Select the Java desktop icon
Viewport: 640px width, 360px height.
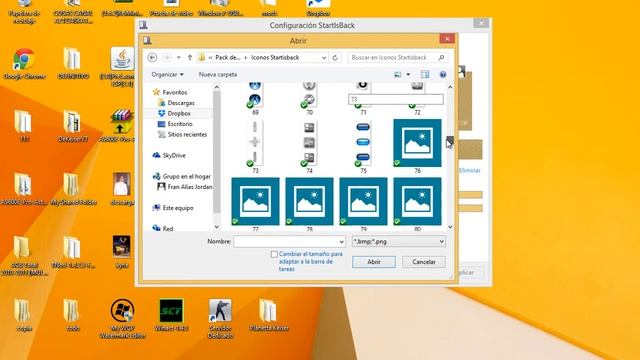click(x=122, y=67)
